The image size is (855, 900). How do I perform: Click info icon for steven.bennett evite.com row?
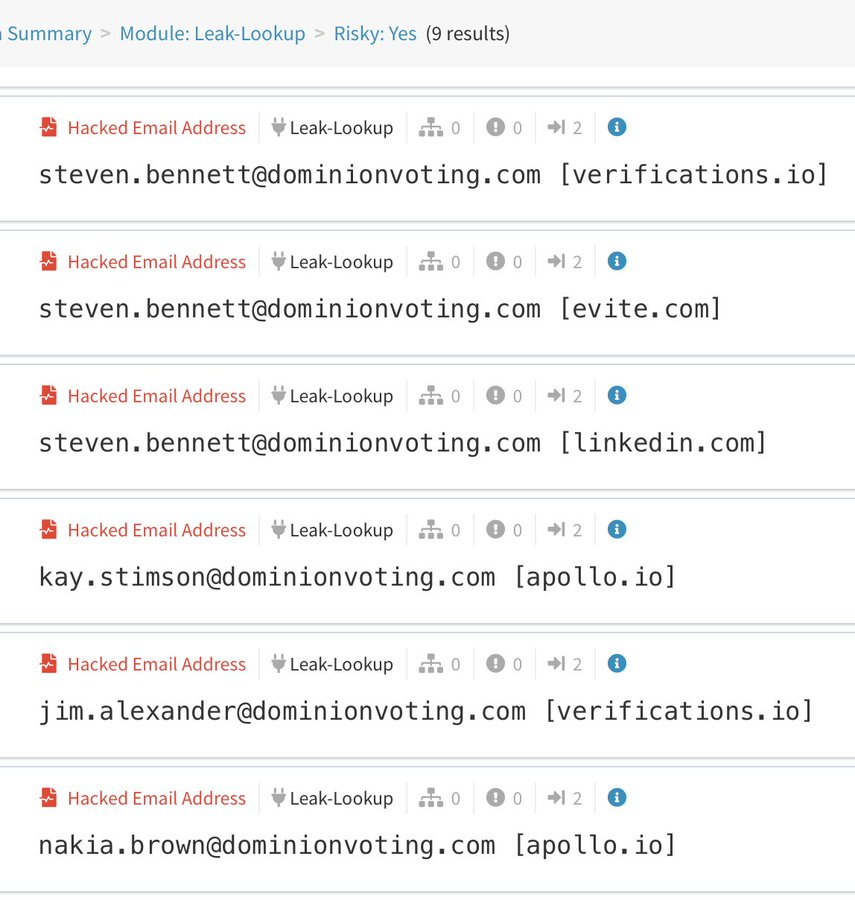click(617, 261)
